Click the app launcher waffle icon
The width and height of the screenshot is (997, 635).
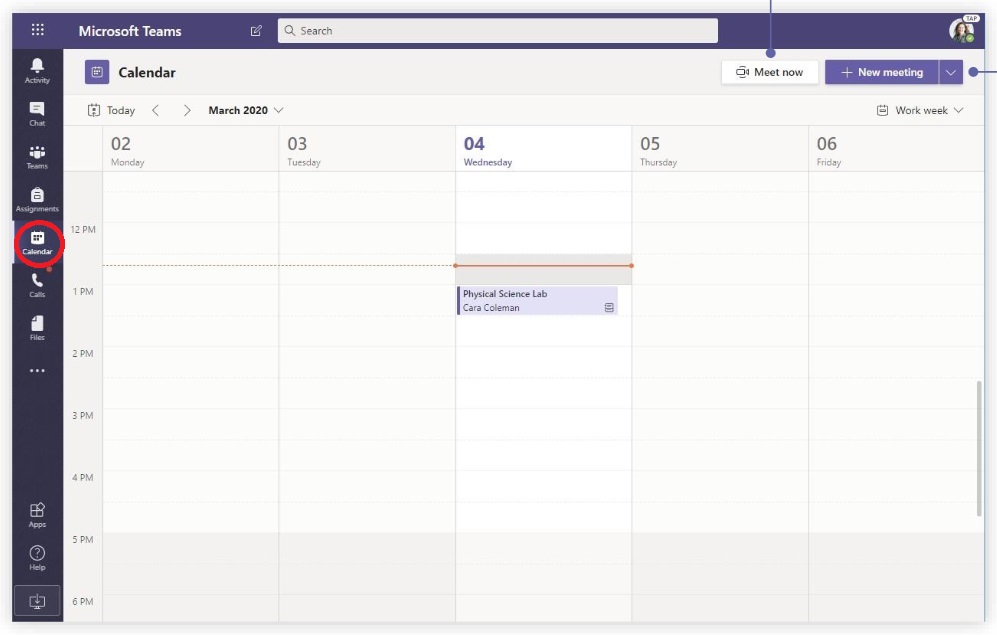(38, 30)
